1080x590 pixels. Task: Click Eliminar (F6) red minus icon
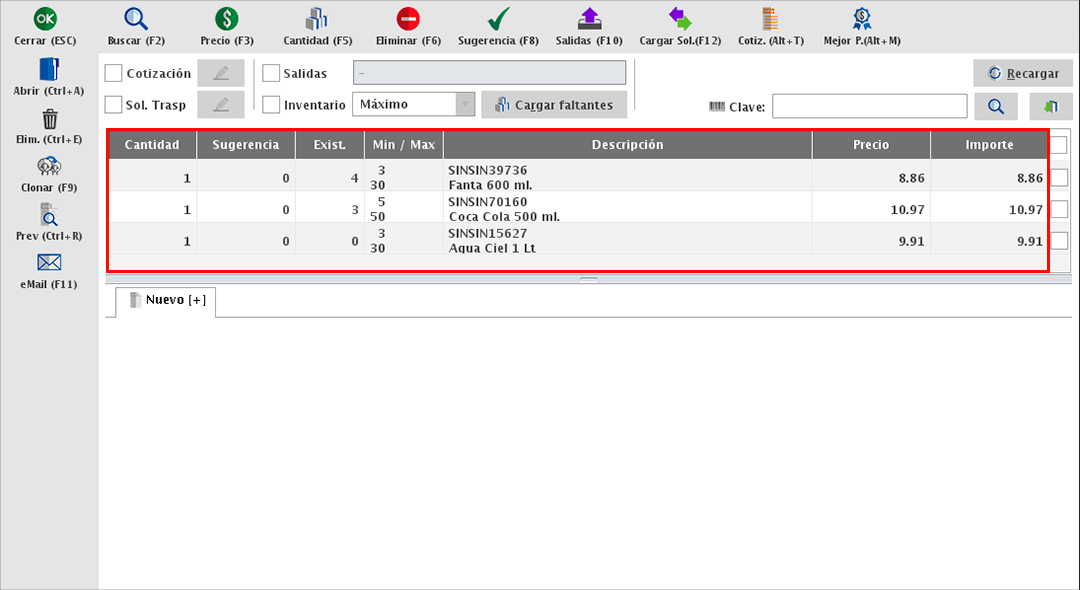[x=408, y=19]
